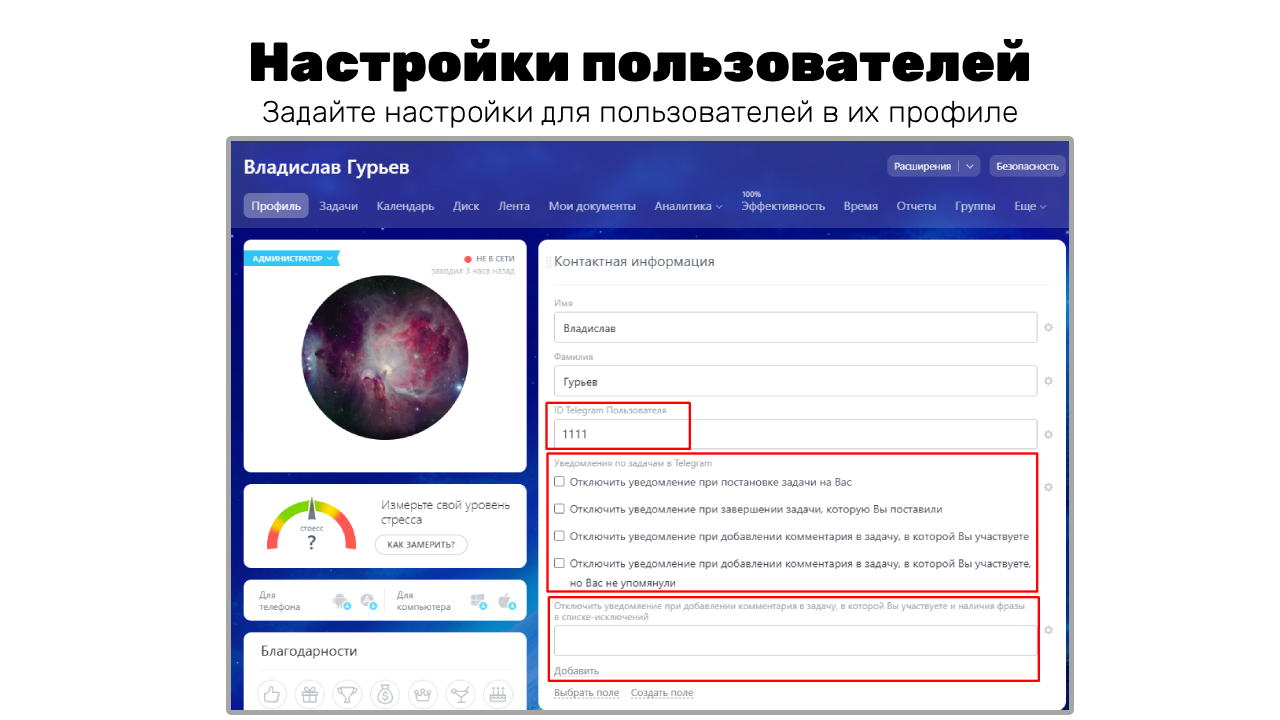Click the ID Telegram Пользователя input field

tap(796, 434)
